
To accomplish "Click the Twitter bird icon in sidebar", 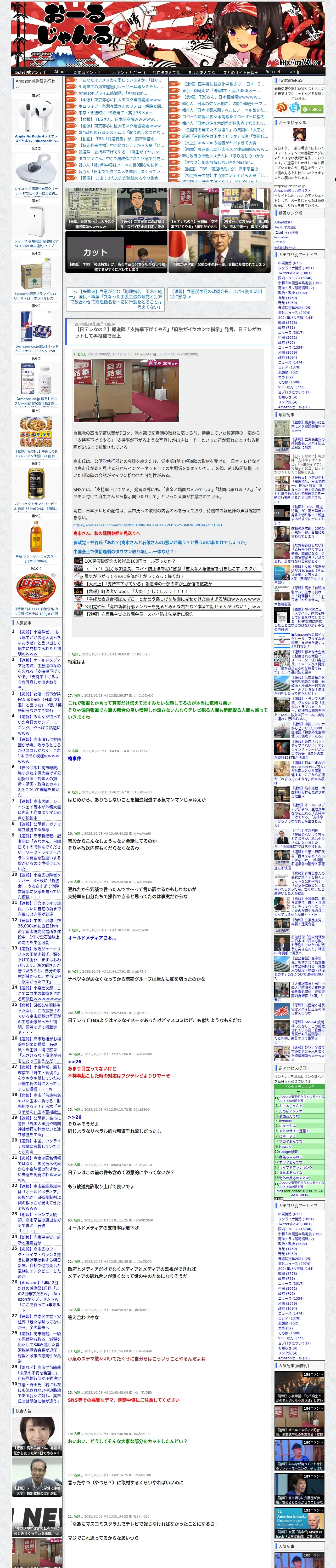I will click(295, 108).
